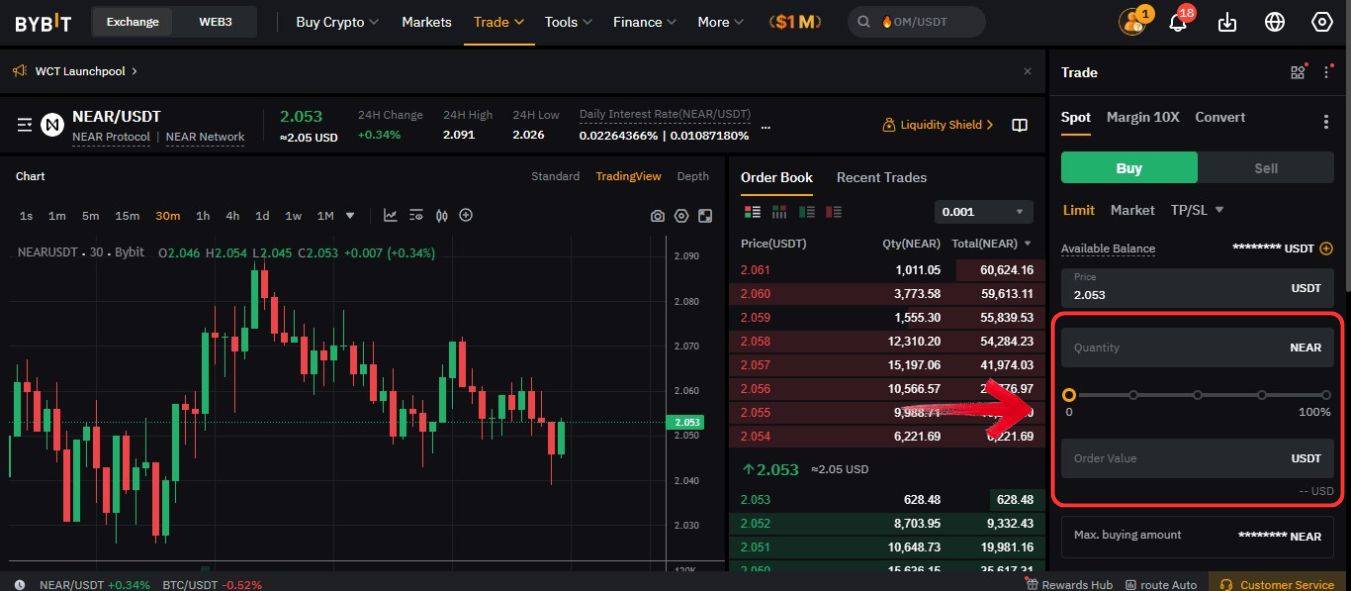
Task: Open the trading guide book icon
Action: point(1019,125)
